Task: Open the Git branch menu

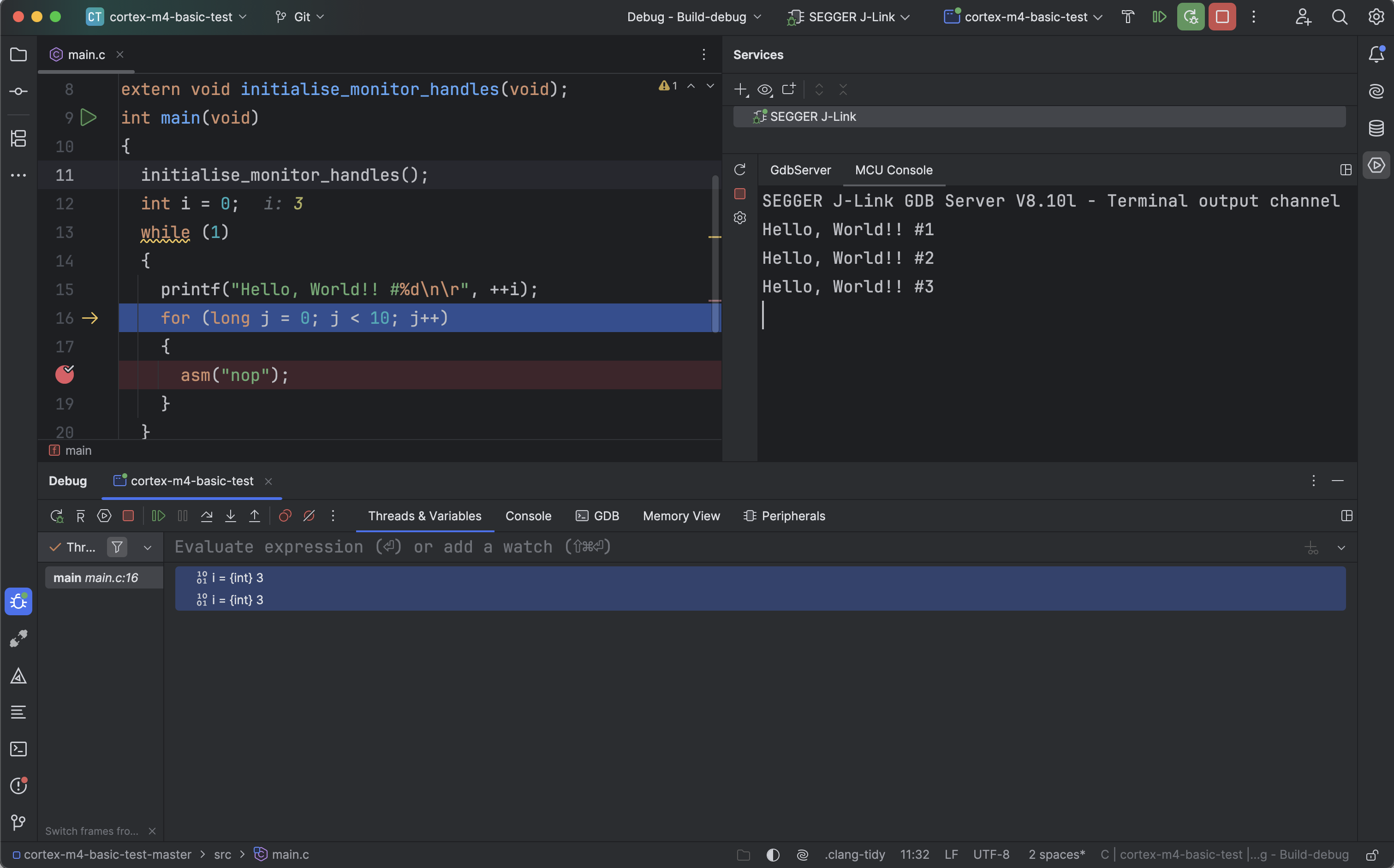Action: click(x=300, y=17)
